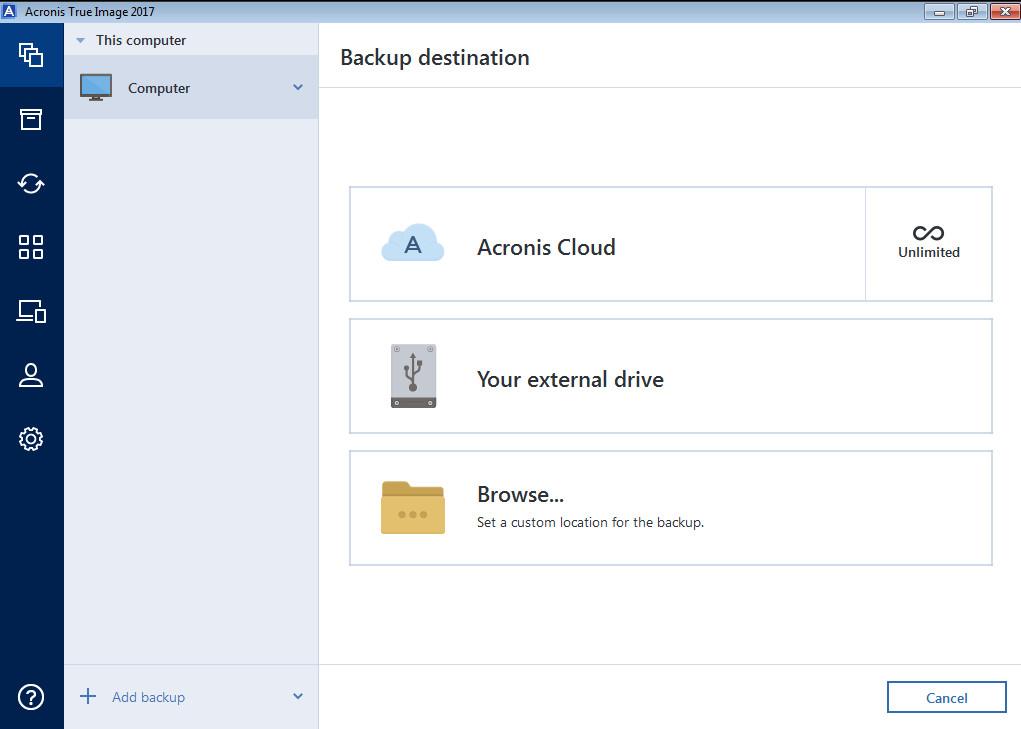Add a new backup from the sidebar
Screen dimensions: 1021x729
[x=133, y=697]
